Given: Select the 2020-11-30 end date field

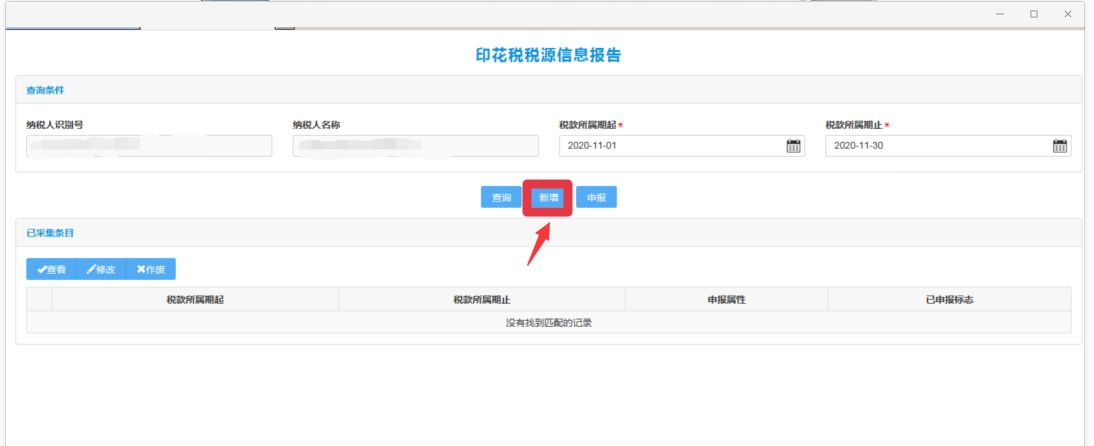Looking at the screenshot, I should (936, 146).
